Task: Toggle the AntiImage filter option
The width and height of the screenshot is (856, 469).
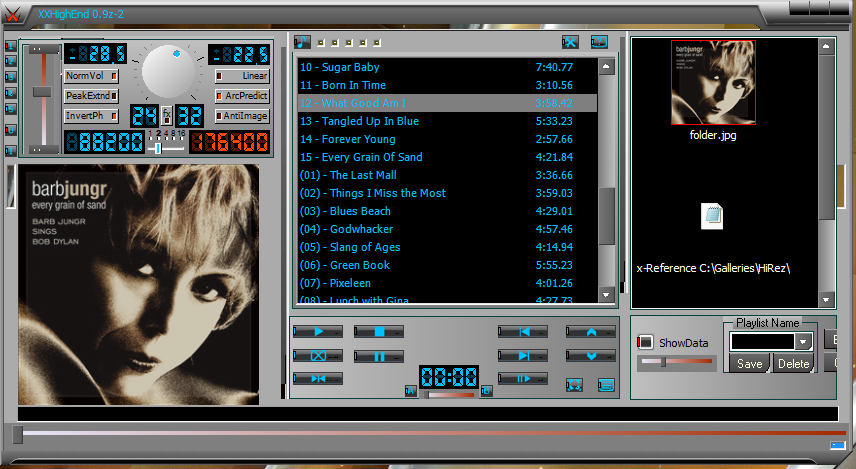Action: 242,116
